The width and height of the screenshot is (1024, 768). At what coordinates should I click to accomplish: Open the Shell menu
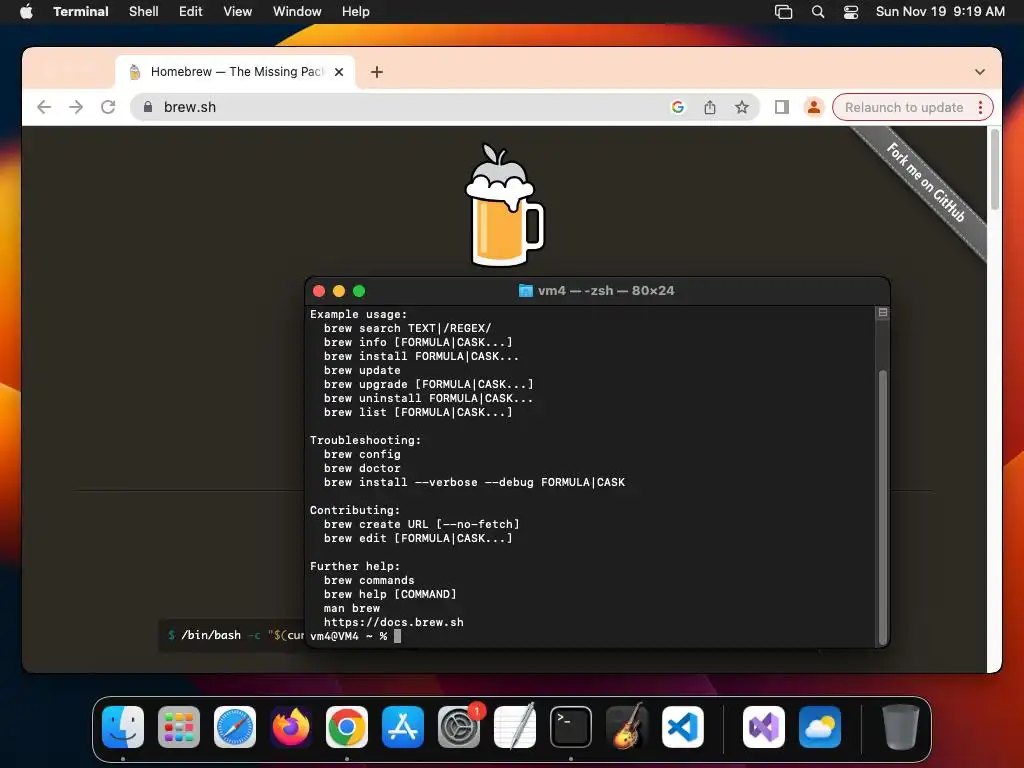tap(143, 11)
